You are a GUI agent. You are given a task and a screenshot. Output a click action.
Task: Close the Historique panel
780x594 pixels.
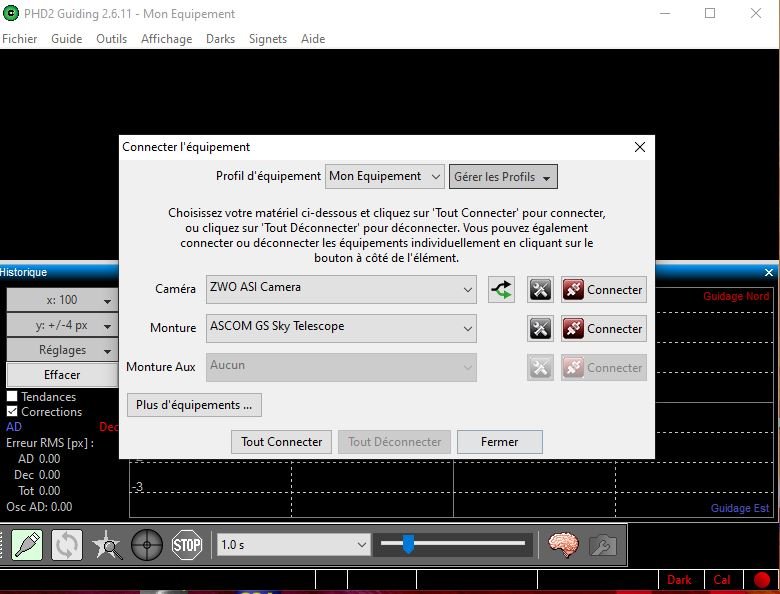click(769, 272)
